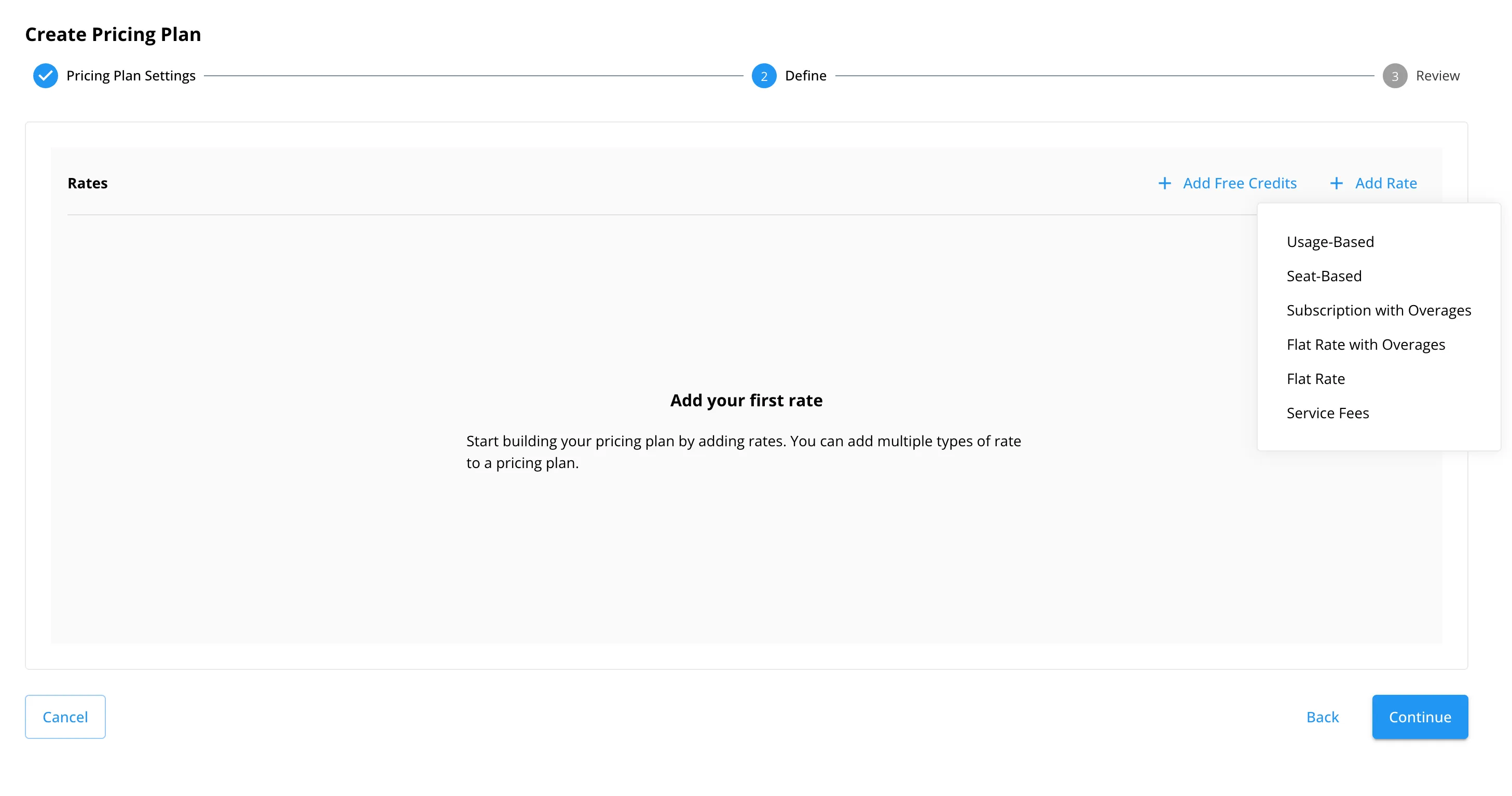The width and height of the screenshot is (1512, 796).
Task: Click the Define step label
Action: [x=805, y=76]
